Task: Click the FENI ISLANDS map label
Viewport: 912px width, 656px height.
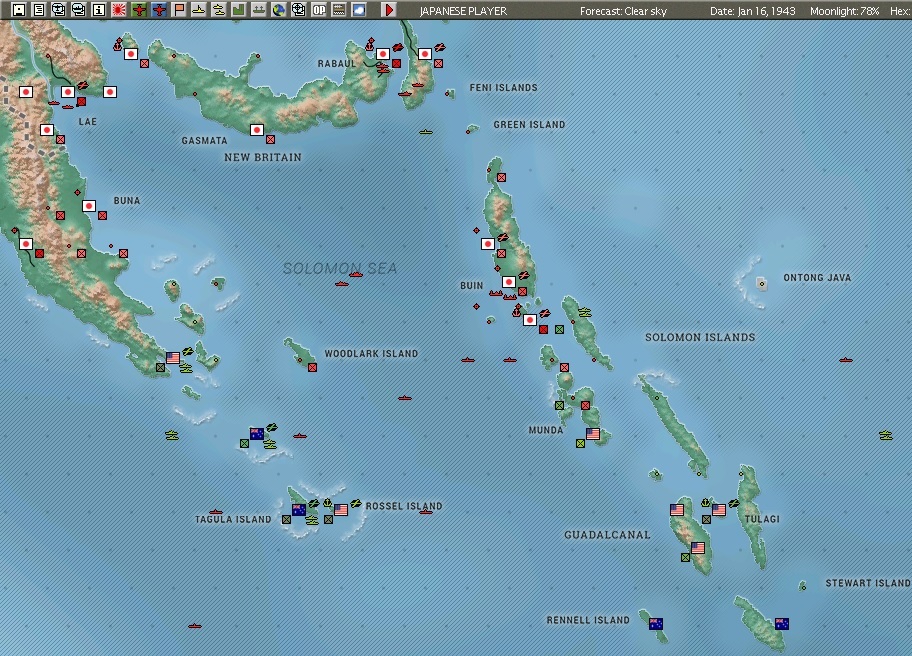Action: pos(504,87)
